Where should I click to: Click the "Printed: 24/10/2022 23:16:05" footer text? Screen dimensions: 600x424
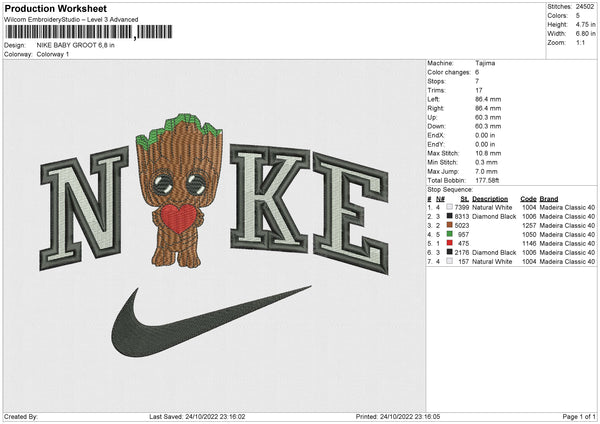[x=398, y=417]
